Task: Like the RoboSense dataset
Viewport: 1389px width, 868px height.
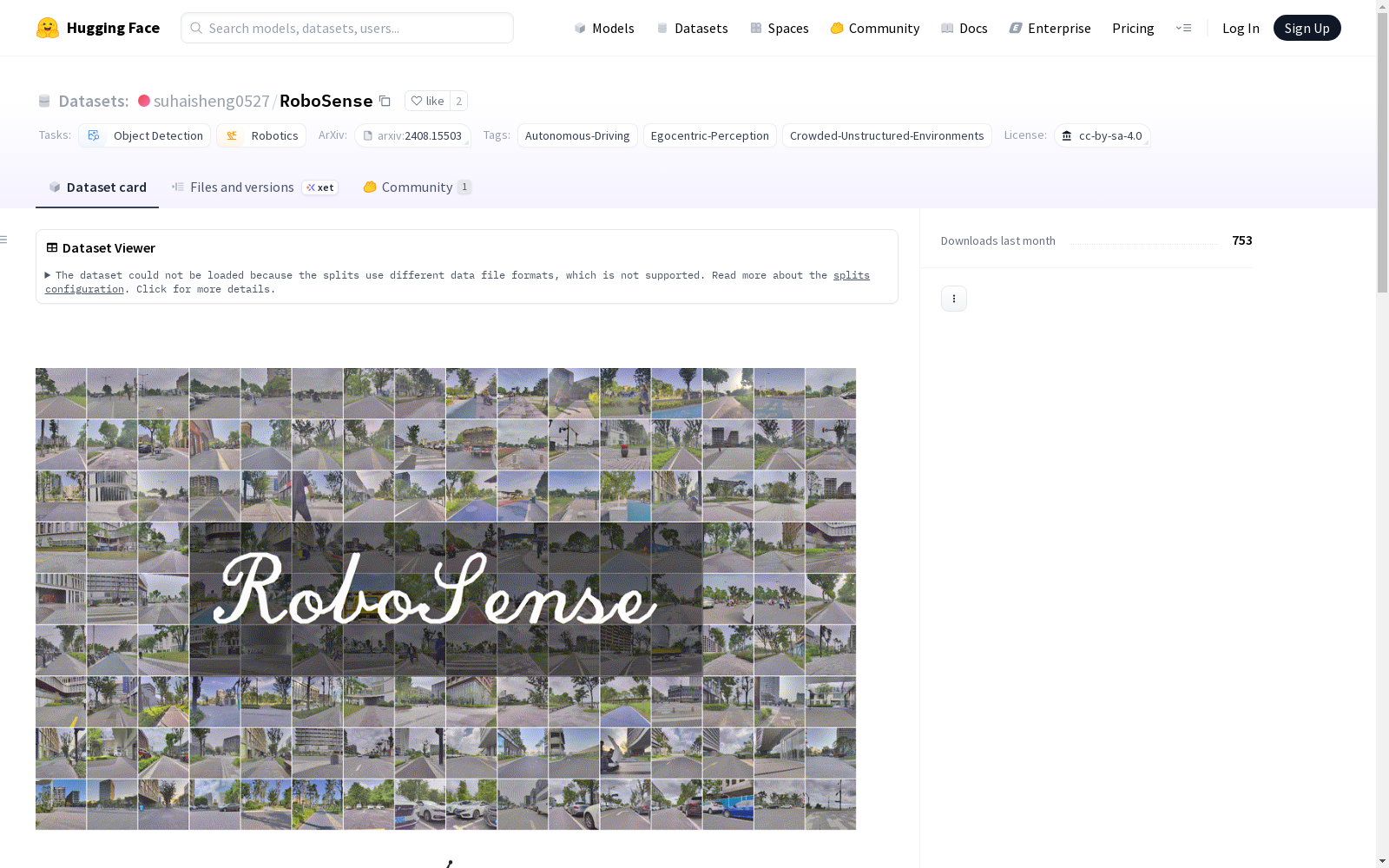Action: point(427,101)
